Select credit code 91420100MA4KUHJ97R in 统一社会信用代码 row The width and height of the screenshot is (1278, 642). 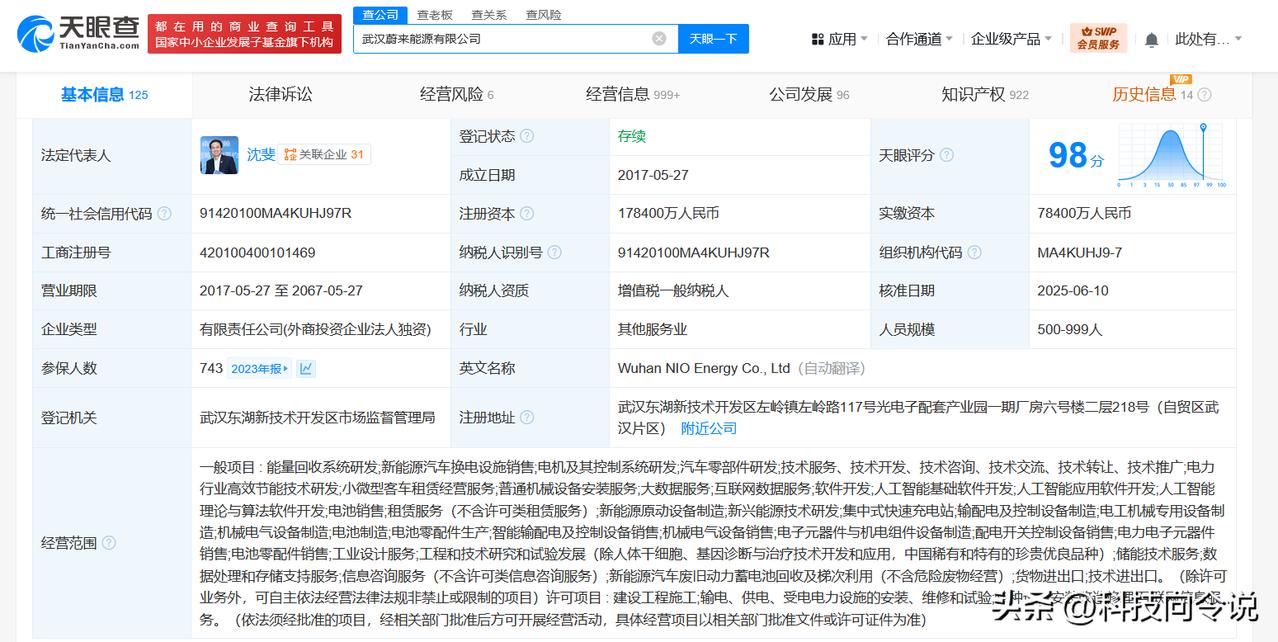click(275, 213)
